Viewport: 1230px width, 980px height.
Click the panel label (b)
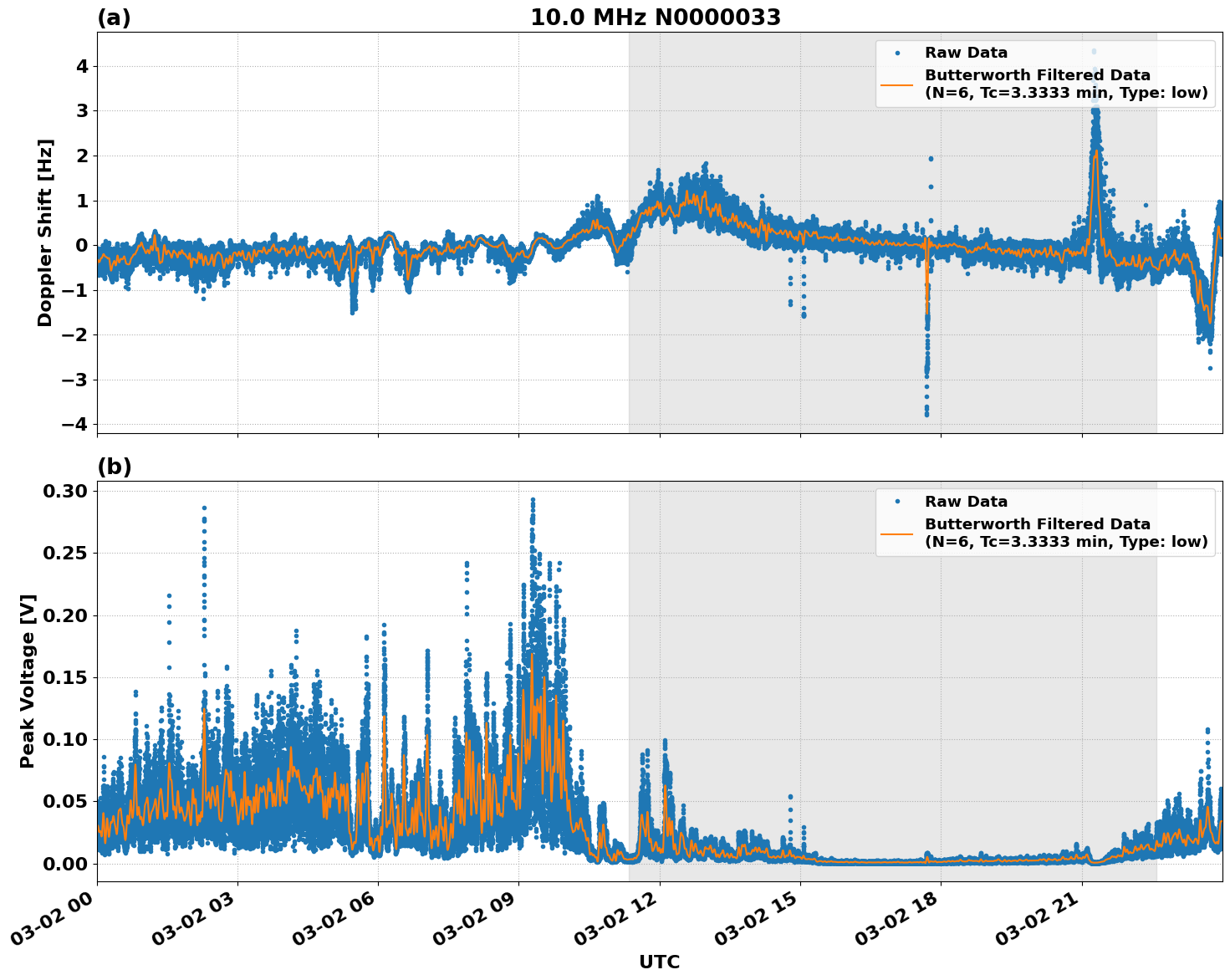coord(114,464)
